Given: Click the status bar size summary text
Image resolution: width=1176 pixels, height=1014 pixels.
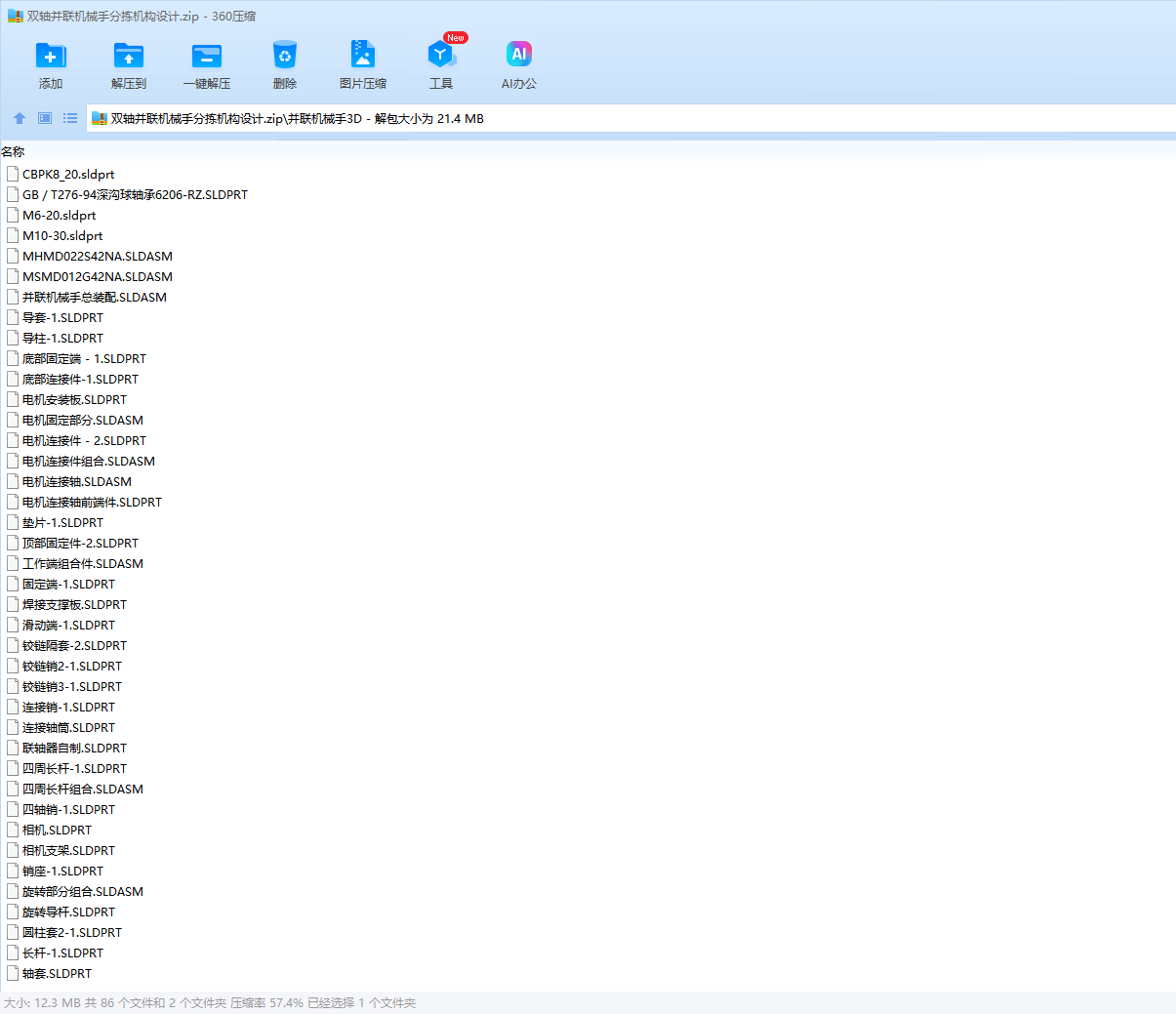Looking at the screenshot, I should coord(210,1002).
